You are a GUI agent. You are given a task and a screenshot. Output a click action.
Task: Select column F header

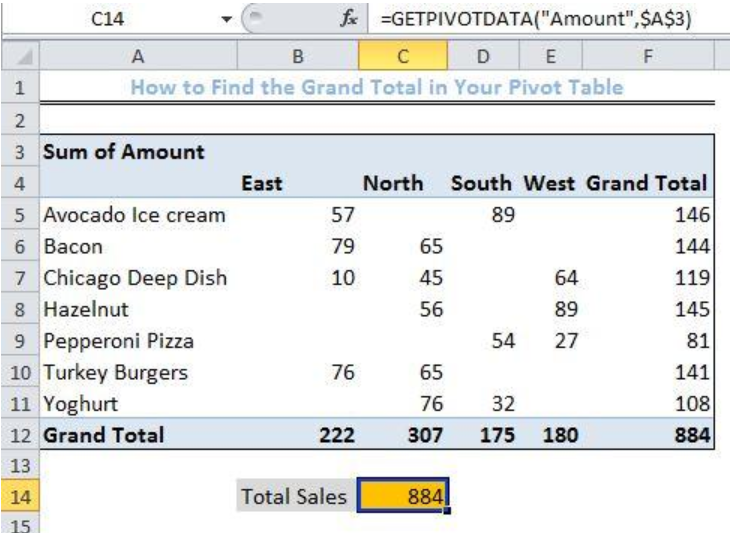click(x=648, y=56)
